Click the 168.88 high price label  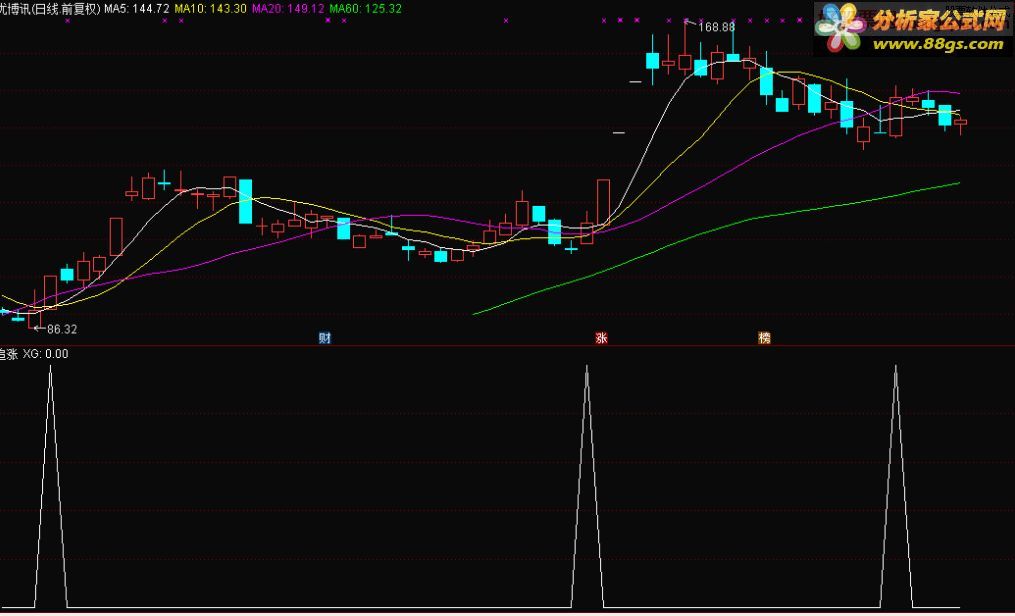717,27
